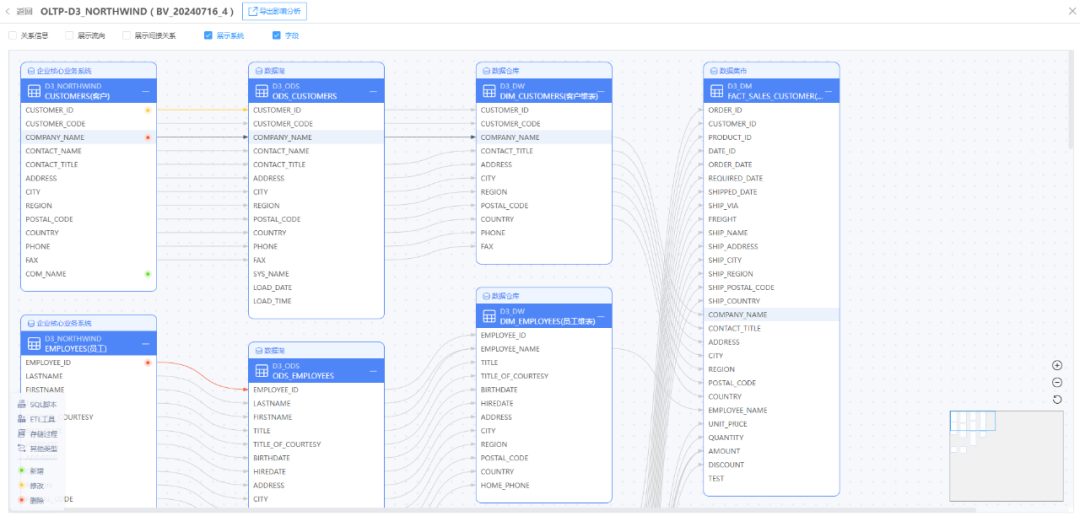Enable the 关系信息 checkbox
The width and height of the screenshot is (1080, 516).
[x=12, y=35]
